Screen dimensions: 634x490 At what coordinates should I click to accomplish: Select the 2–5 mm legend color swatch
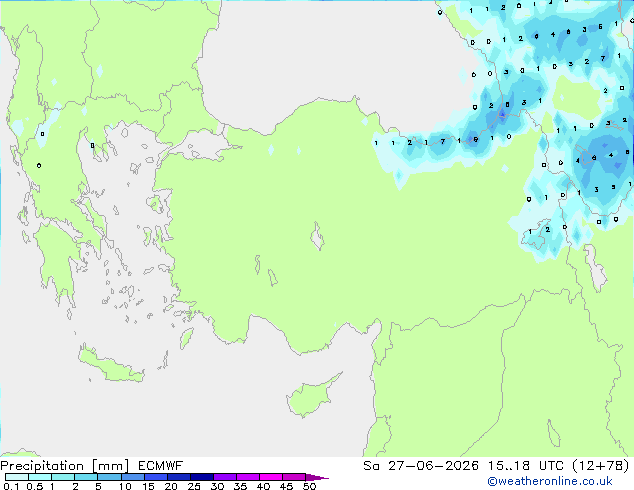pyautogui.click(x=86, y=477)
